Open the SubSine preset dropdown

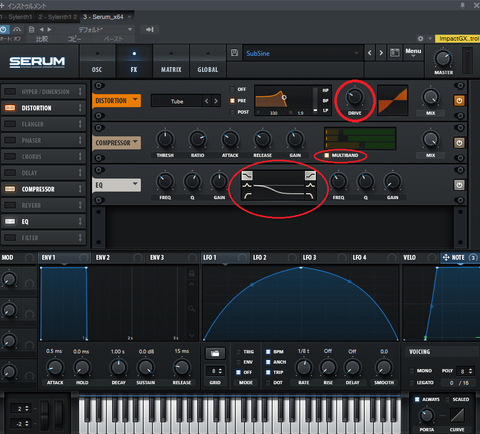tap(303, 53)
